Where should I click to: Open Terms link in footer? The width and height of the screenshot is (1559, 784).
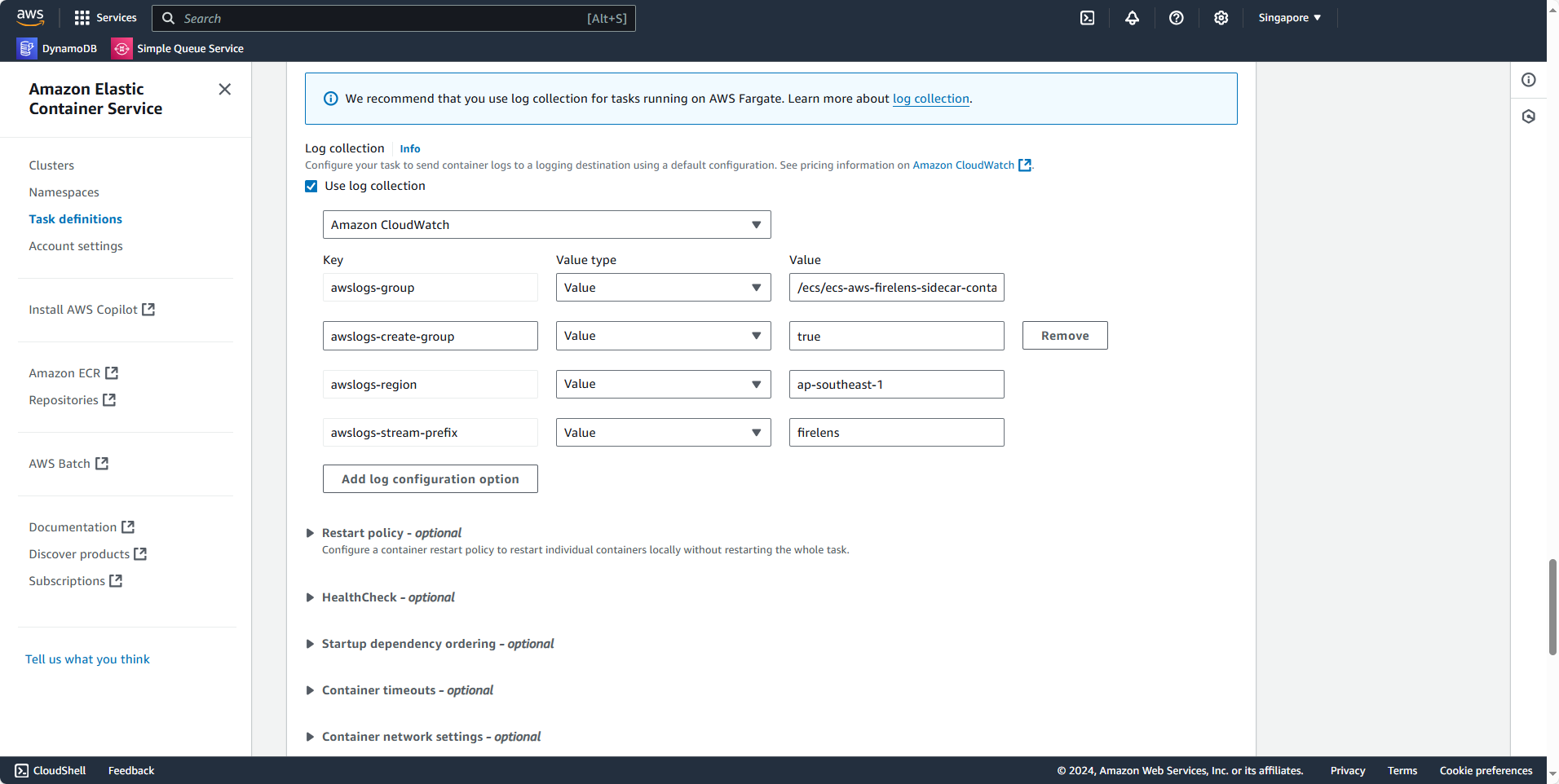coord(1402,771)
